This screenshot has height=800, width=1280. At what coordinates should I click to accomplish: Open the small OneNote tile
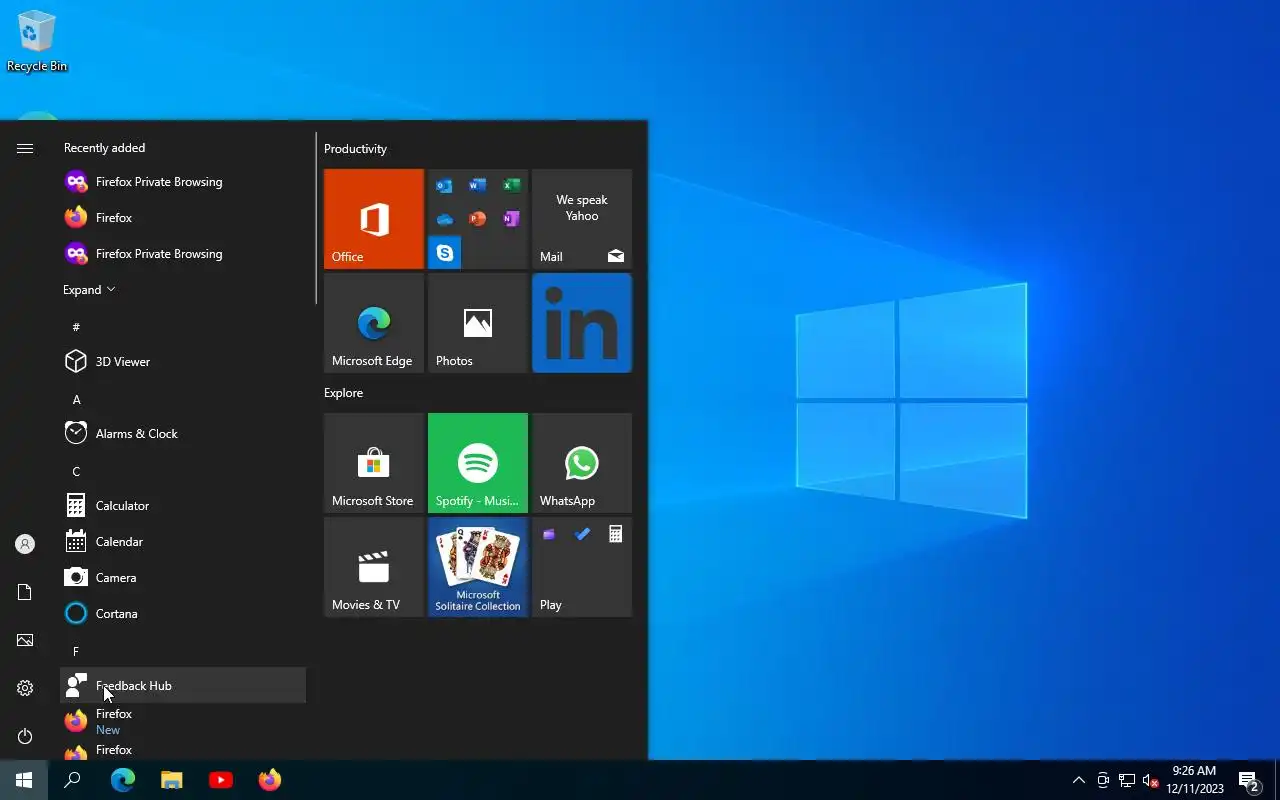511,219
